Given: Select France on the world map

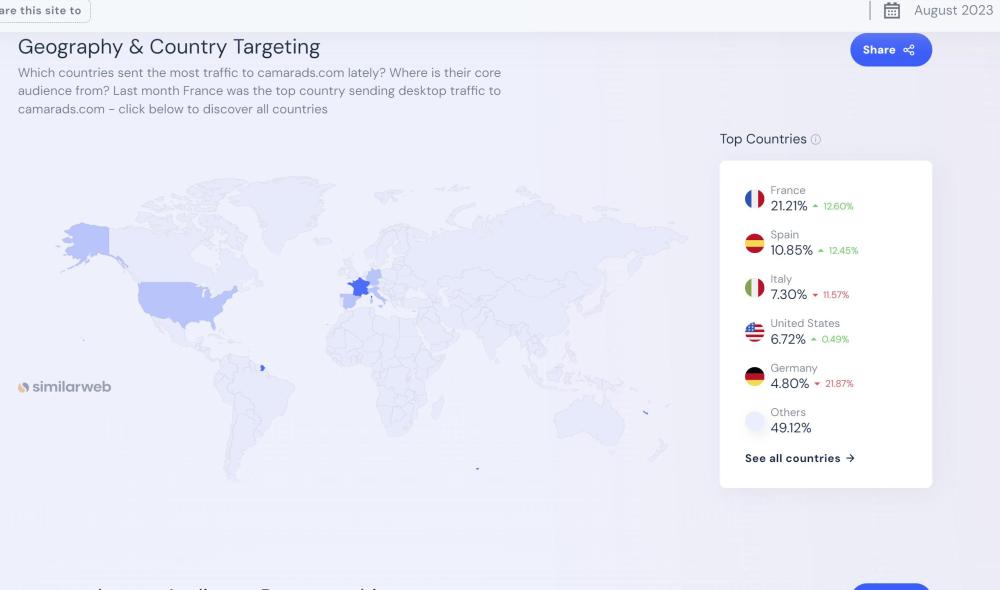Looking at the screenshot, I should (358, 287).
